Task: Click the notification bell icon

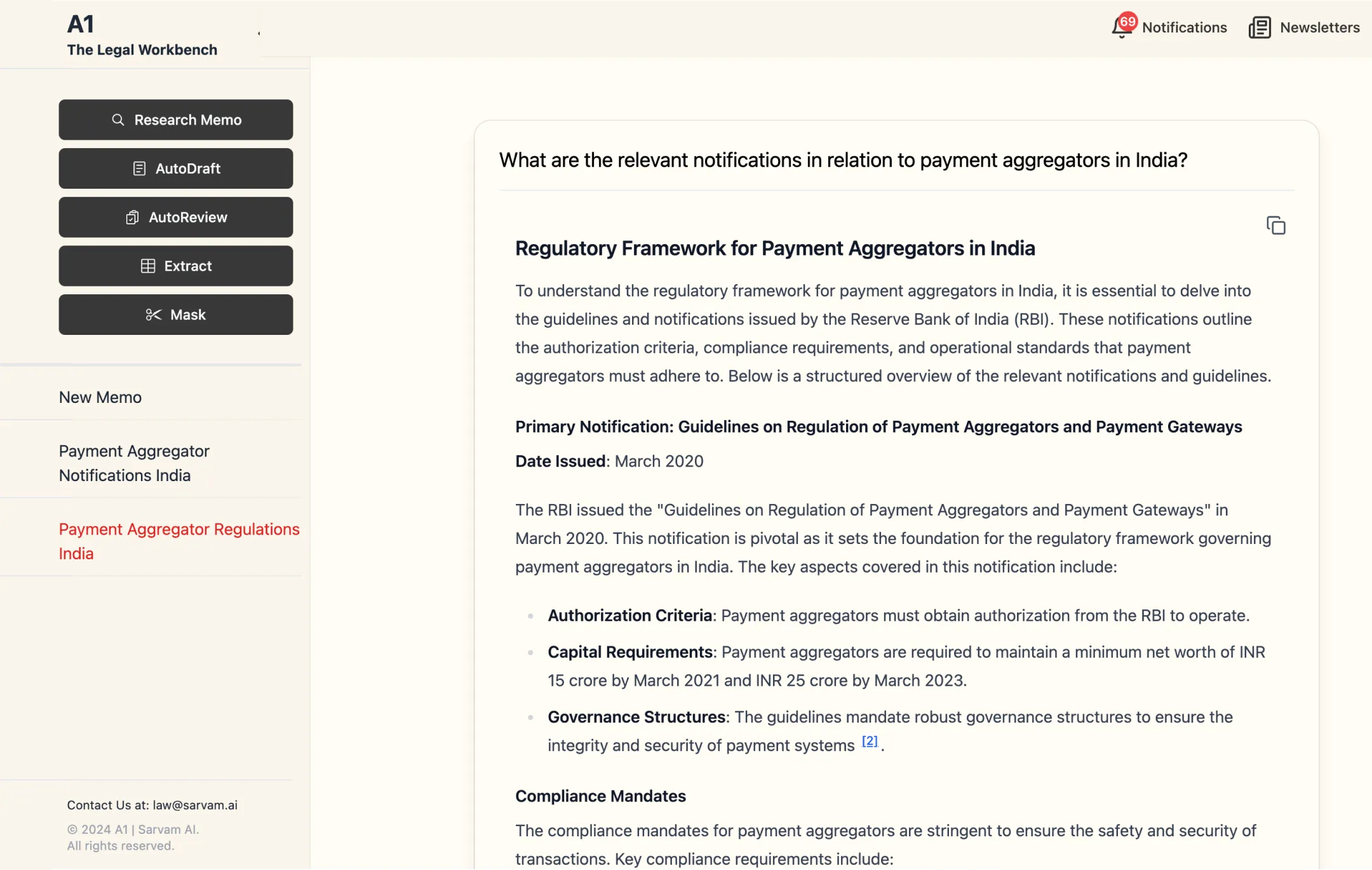Action: pos(1120,29)
